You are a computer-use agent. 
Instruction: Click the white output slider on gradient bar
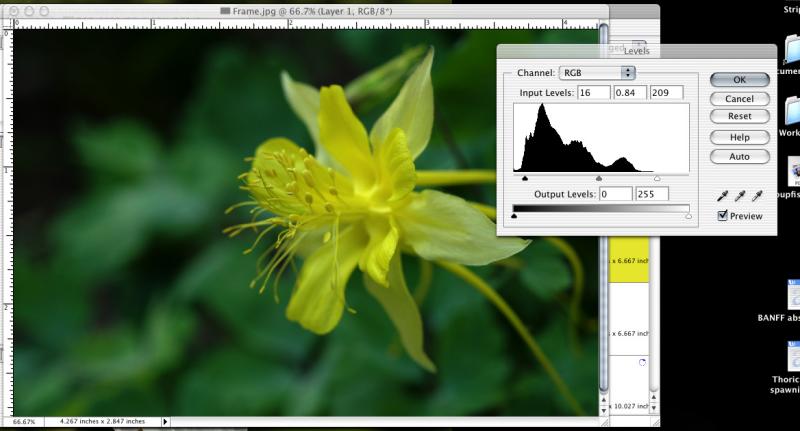tap(689, 216)
